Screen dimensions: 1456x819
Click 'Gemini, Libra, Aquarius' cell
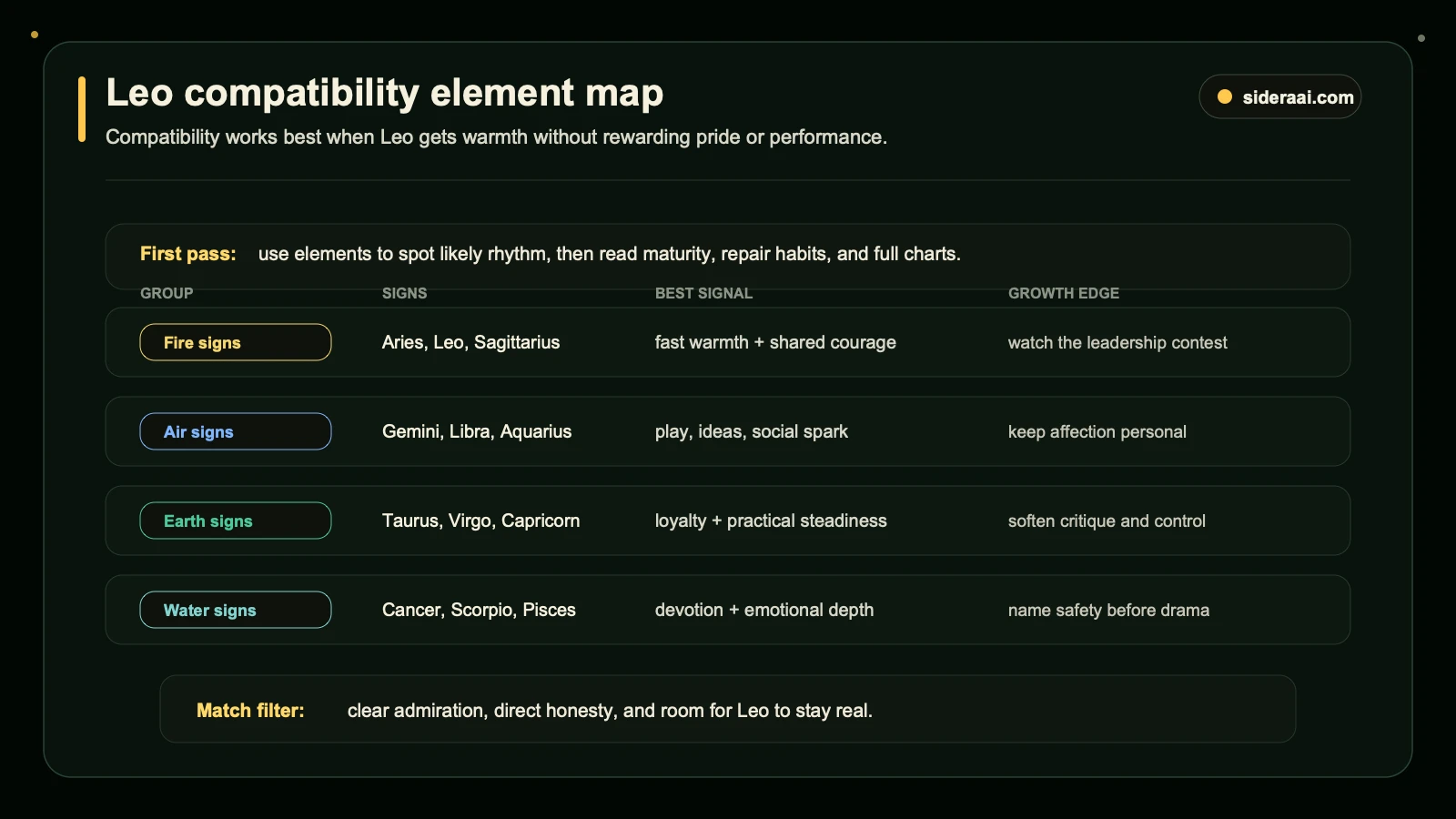477,431
